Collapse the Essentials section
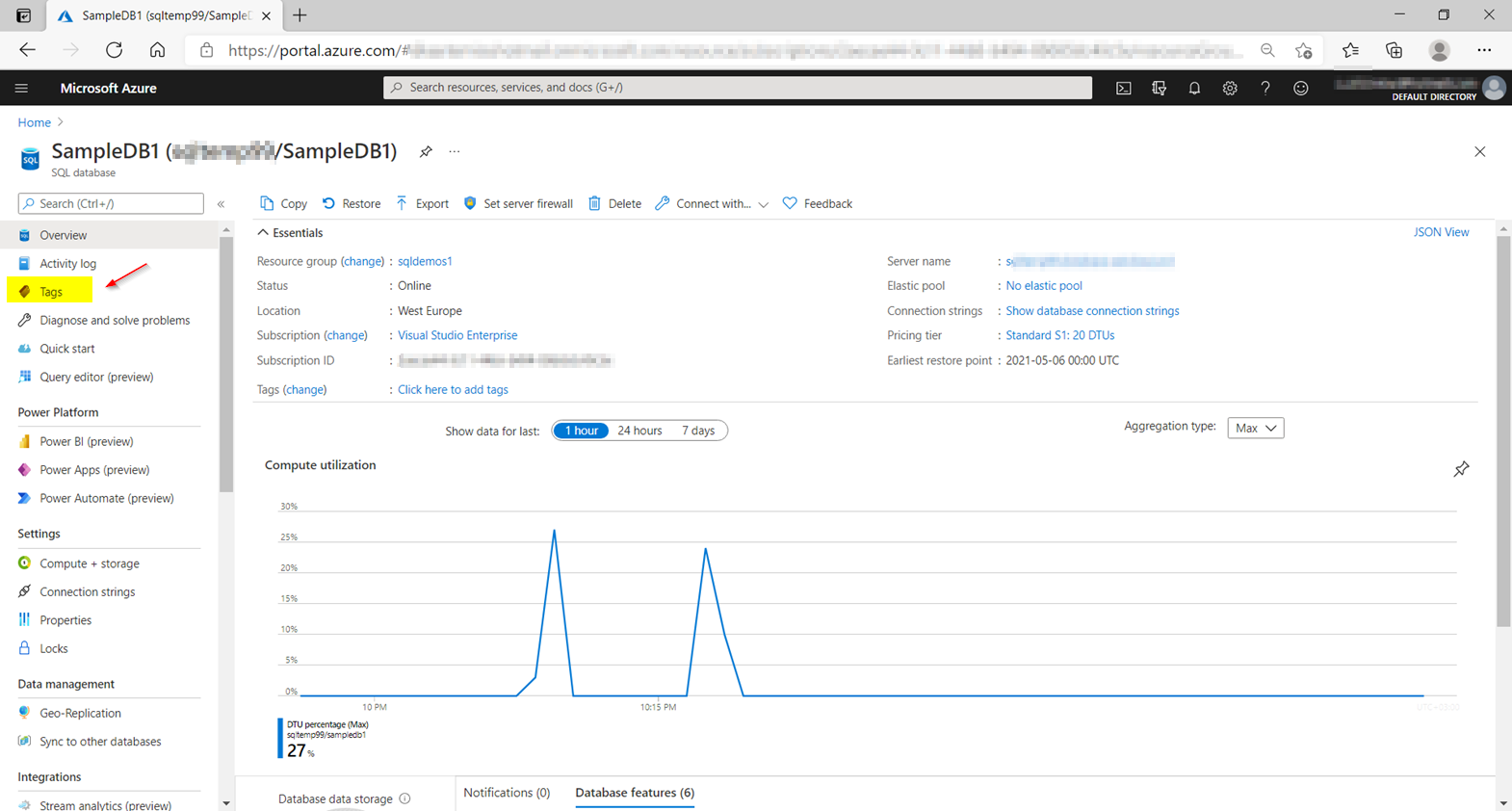 coord(290,233)
